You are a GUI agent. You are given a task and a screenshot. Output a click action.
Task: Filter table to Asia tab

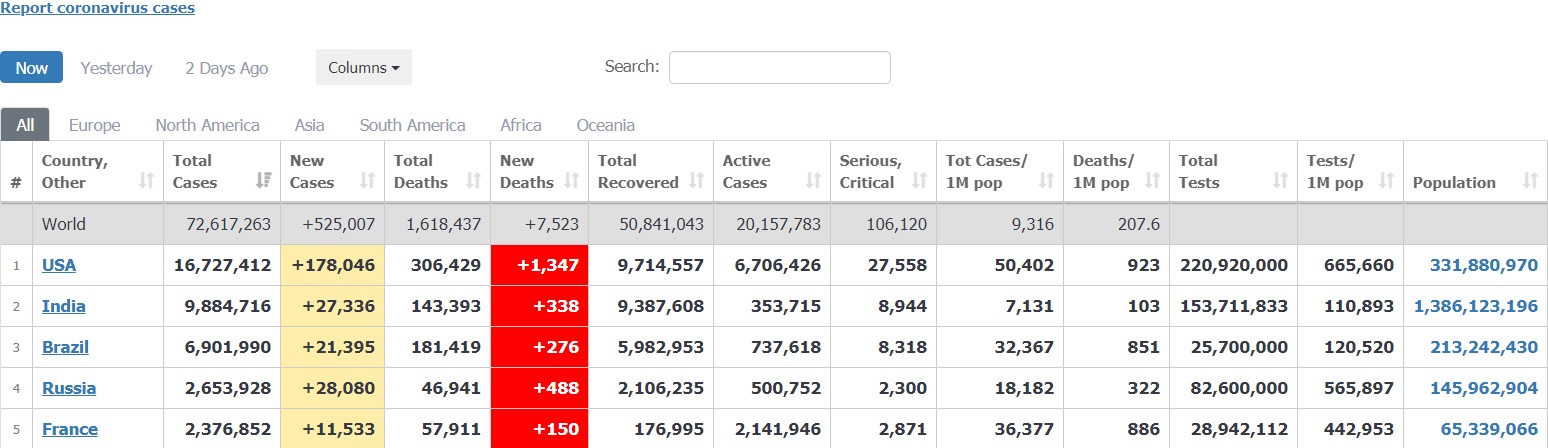coord(309,125)
